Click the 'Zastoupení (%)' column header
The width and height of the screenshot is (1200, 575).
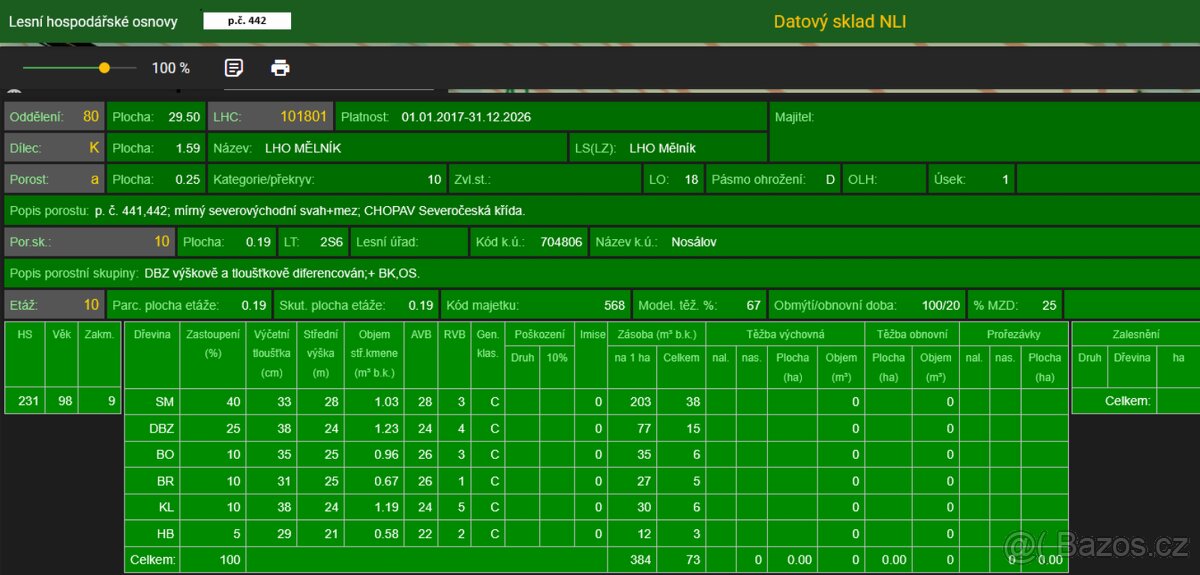212,346
